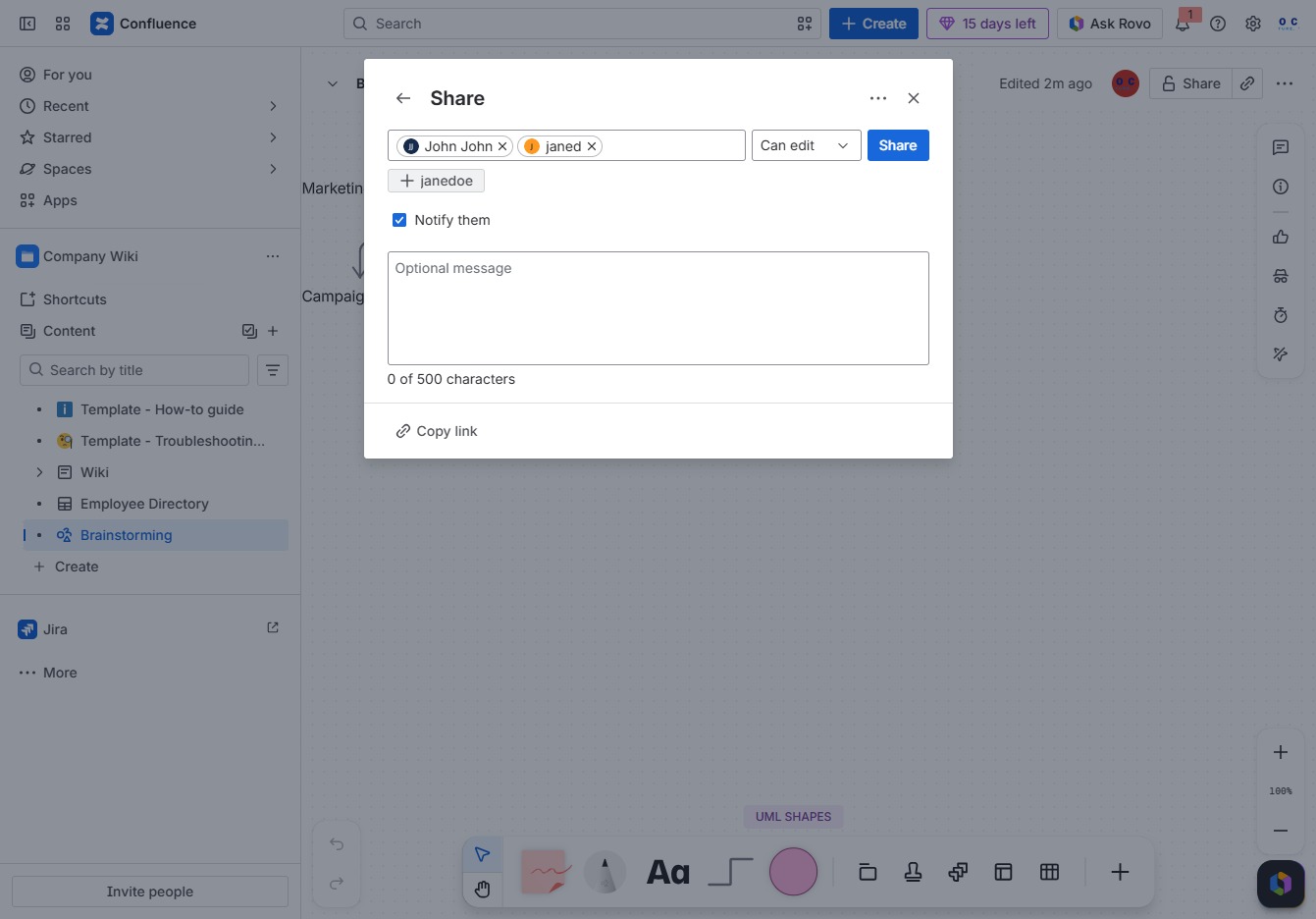Collapse the page header chevron
Screen dimensions: 1316x919
point(333,83)
